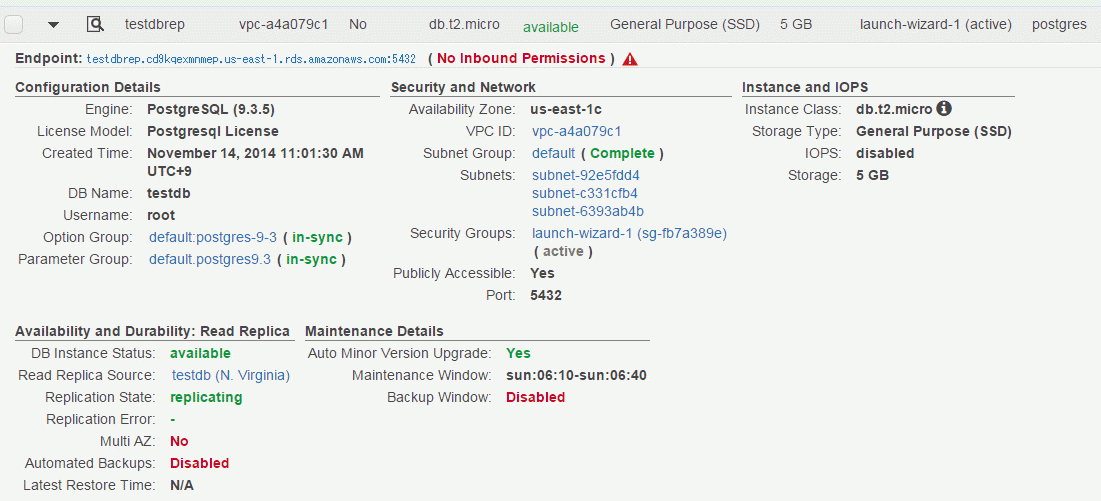Select the testdbrep row checkbox

pyautogui.click(x=14, y=25)
